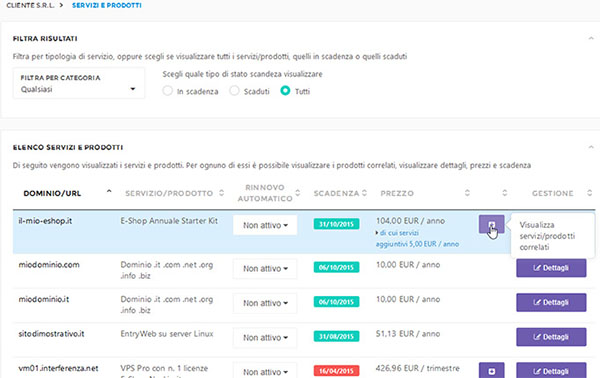Select the miodominio.it domain cell
The width and height of the screenshot is (600, 378).
pyautogui.click(x=44, y=299)
